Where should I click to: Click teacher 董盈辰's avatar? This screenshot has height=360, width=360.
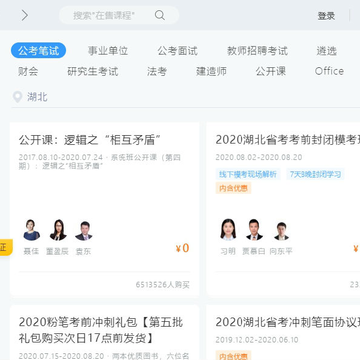(58, 230)
